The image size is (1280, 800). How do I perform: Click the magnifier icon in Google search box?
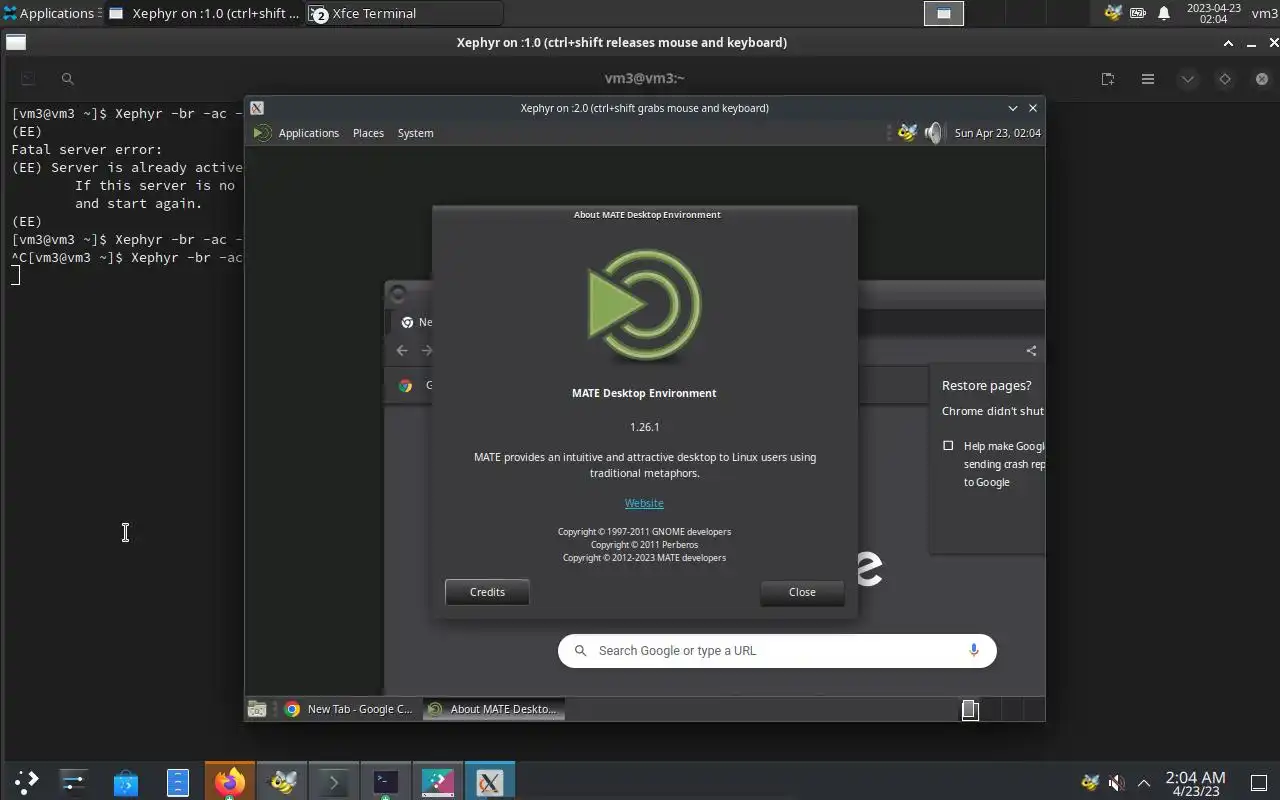tap(580, 651)
